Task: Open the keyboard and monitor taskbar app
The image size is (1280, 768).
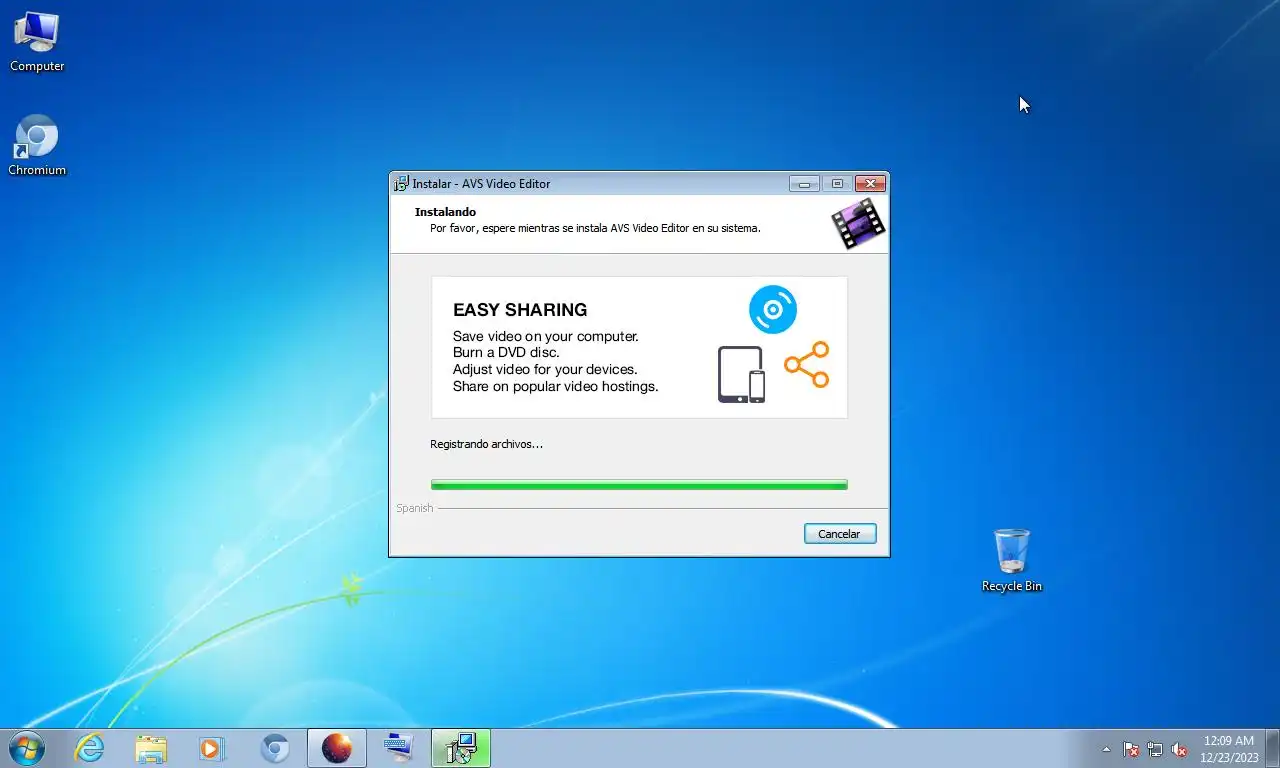Action: click(399, 748)
